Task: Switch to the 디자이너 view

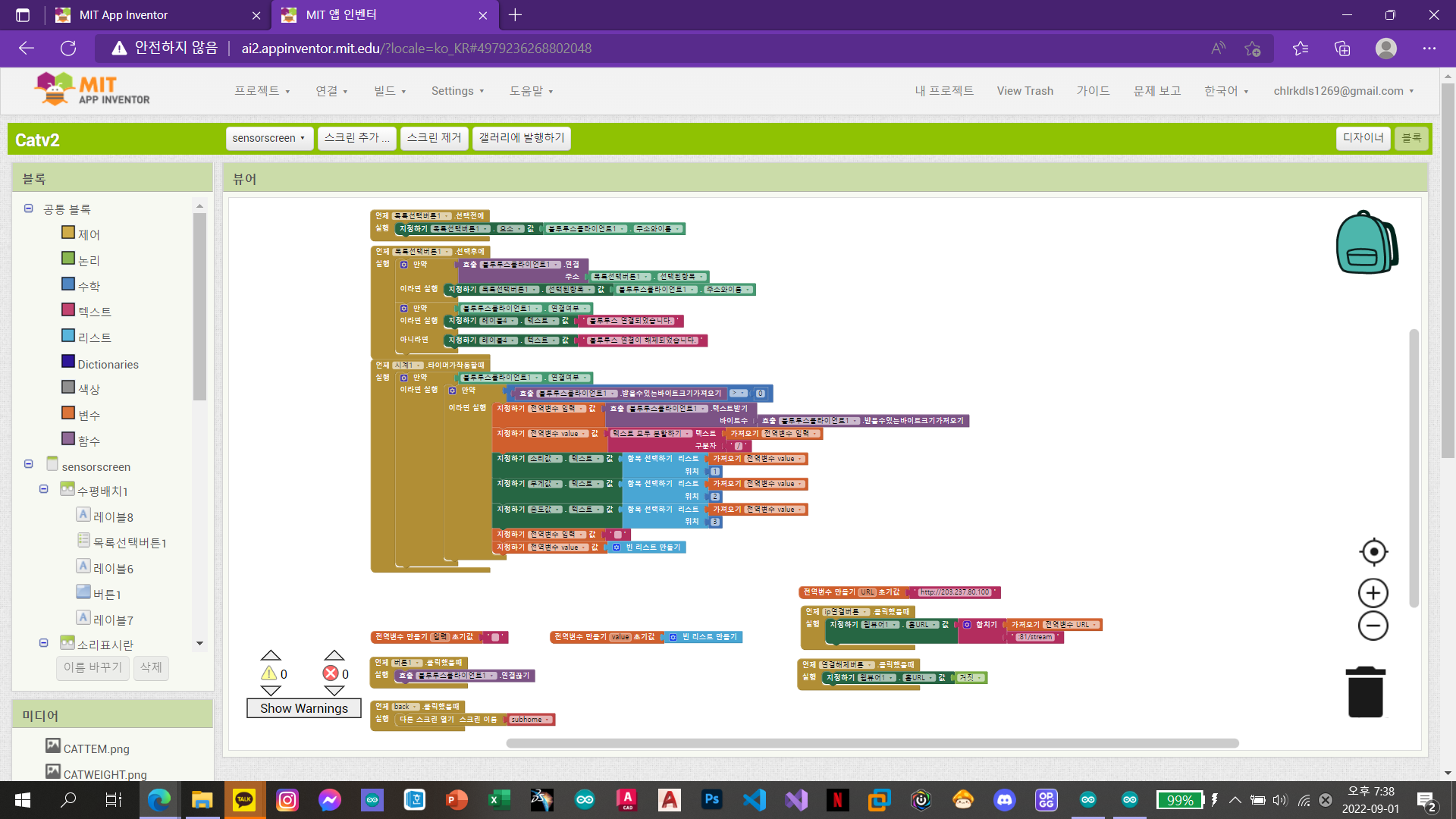Action: pyautogui.click(x=1363, y=139)
